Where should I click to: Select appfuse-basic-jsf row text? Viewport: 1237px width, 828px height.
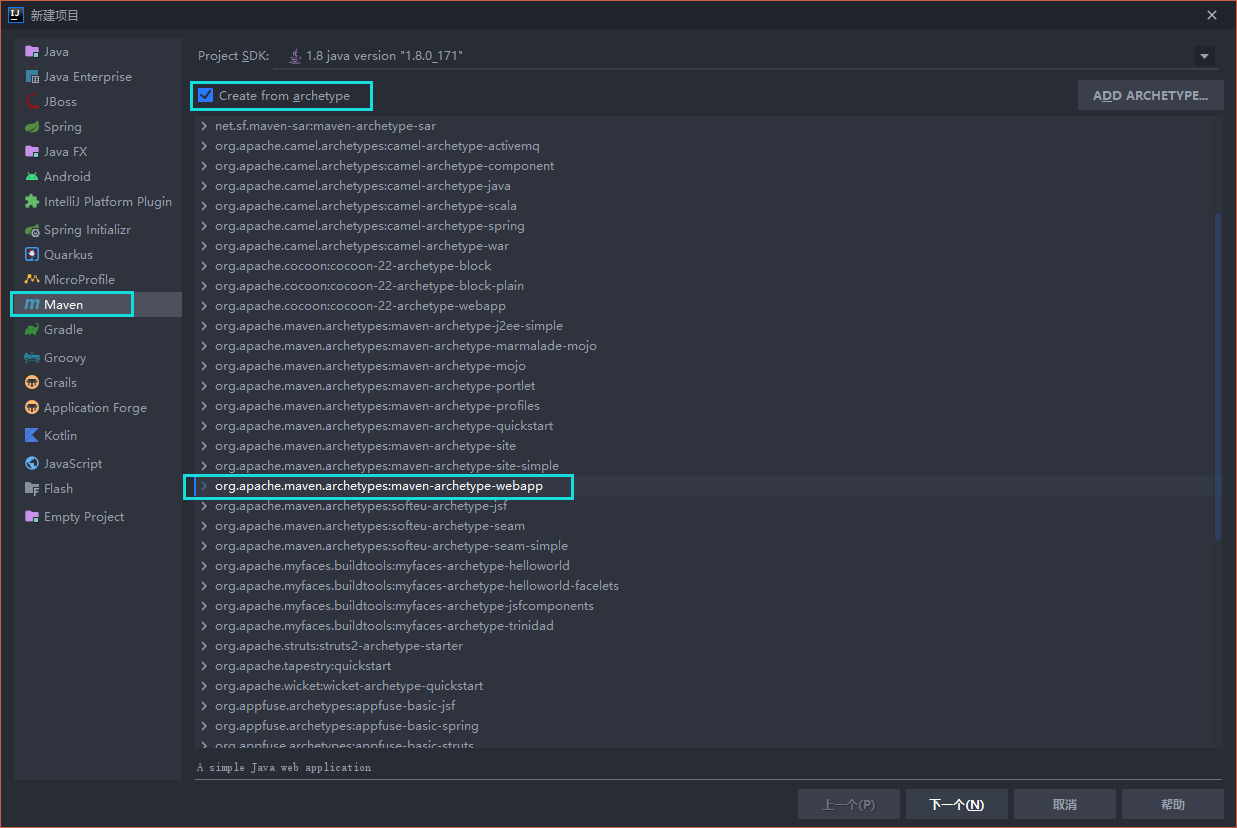coord(335,706)
